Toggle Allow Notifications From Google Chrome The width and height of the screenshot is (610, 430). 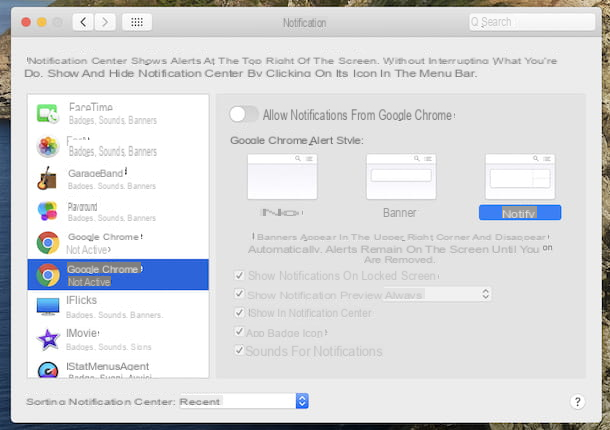(244, 114)
